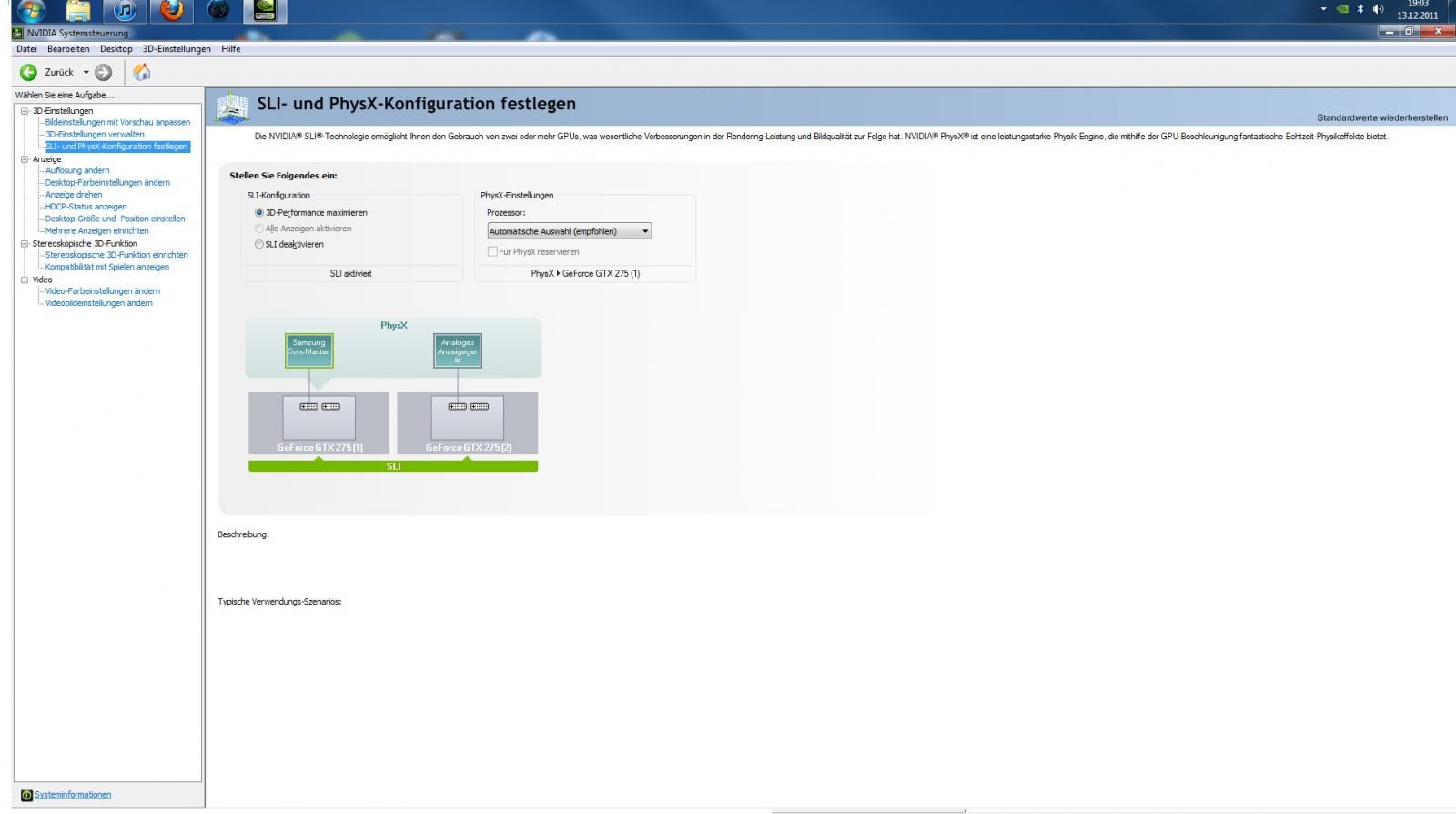Open Desktop-Farbeinstellungen ändern page
This screenshot has height=814, width=1456.
tap(107, 182)
